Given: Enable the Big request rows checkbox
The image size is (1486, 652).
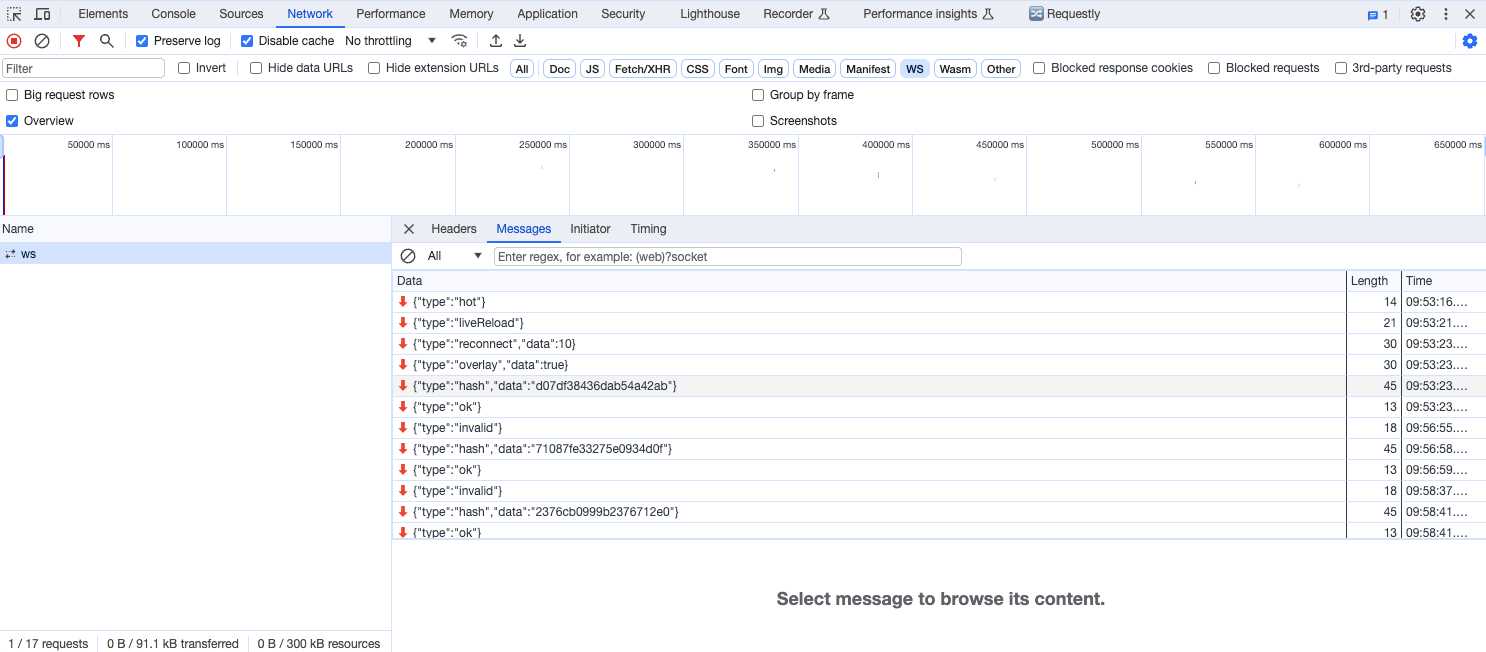Looking at the screenshot, I should click(x=12, y=95).
